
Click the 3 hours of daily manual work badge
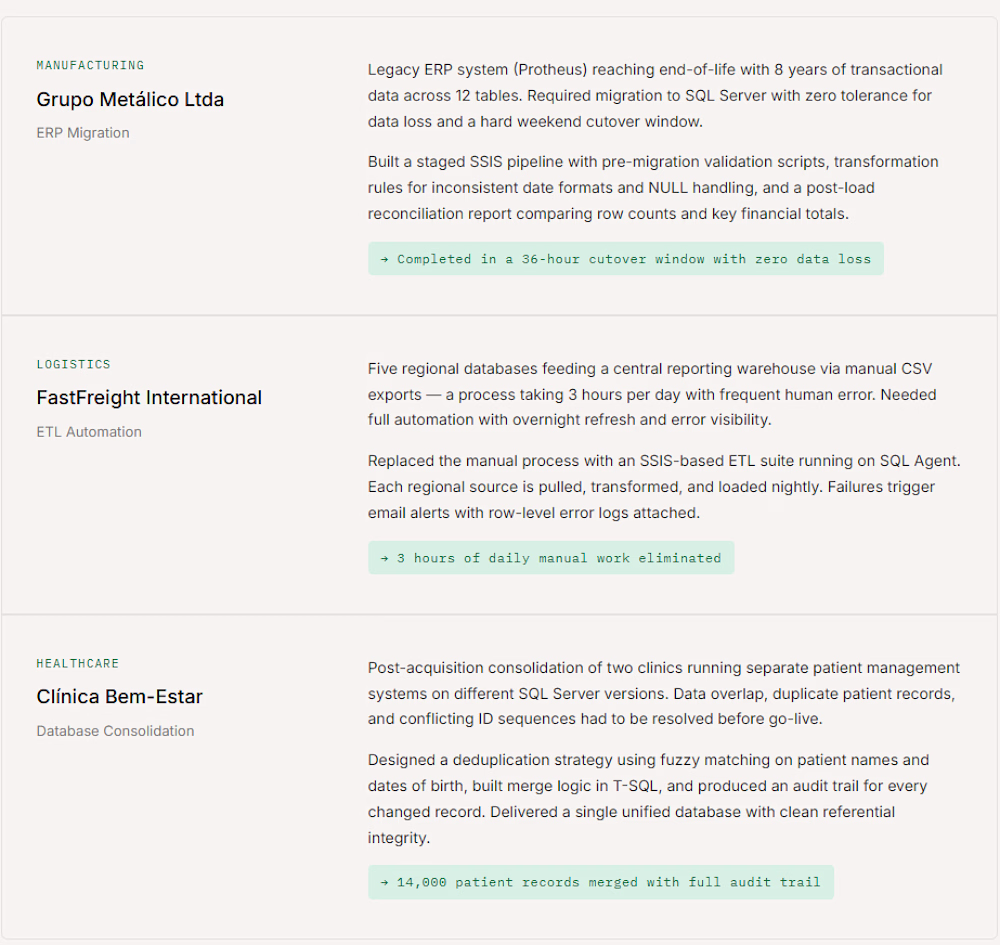[x=551, y=558]
